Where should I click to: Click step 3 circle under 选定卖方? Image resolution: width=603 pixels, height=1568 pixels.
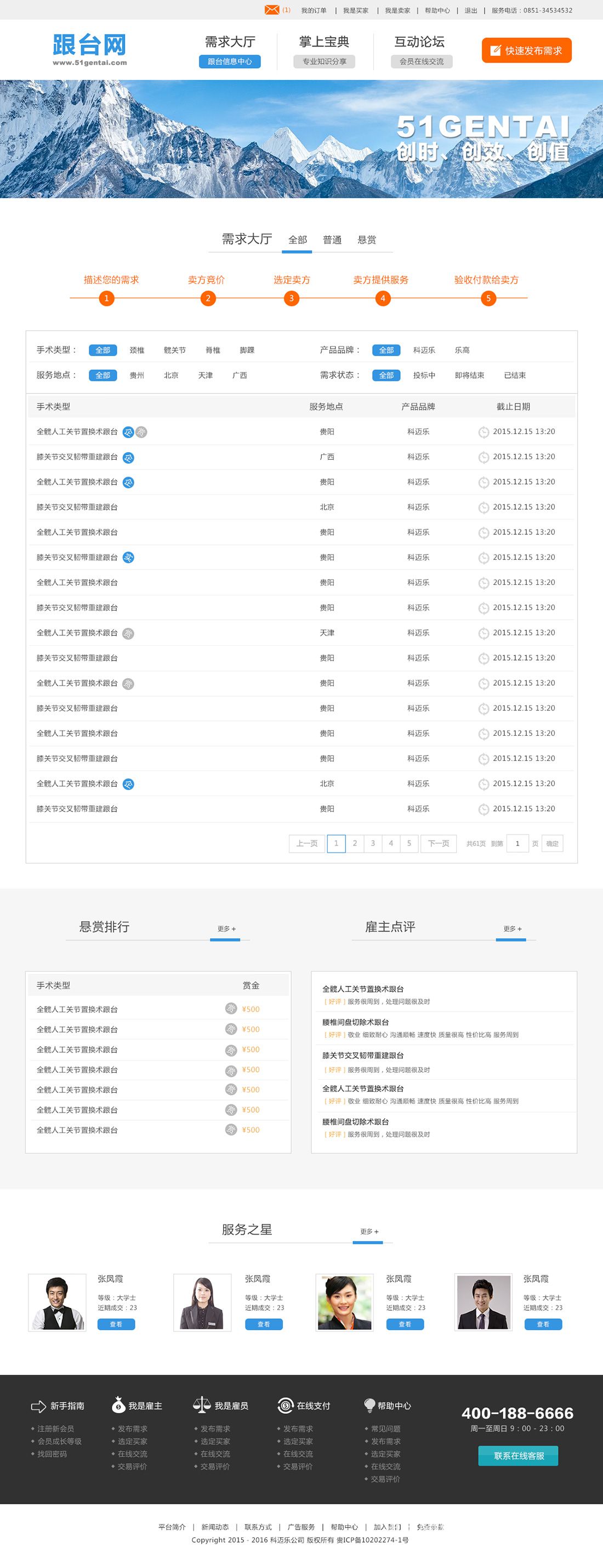pos(292,298)
